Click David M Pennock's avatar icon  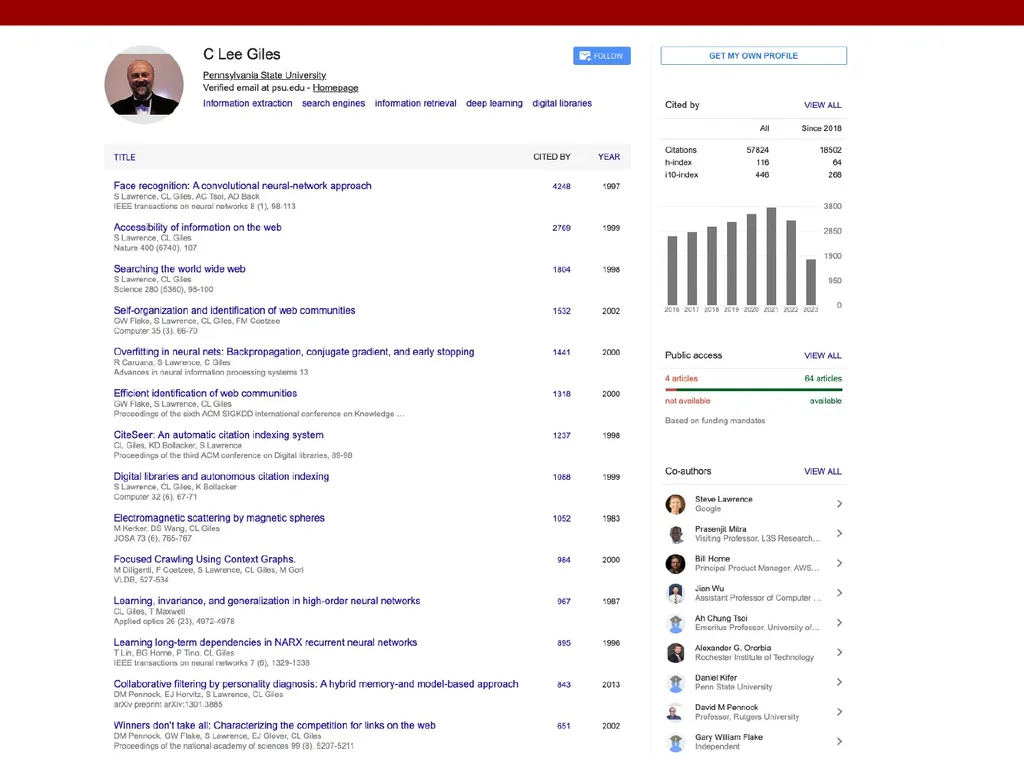[x=675, y=712]
